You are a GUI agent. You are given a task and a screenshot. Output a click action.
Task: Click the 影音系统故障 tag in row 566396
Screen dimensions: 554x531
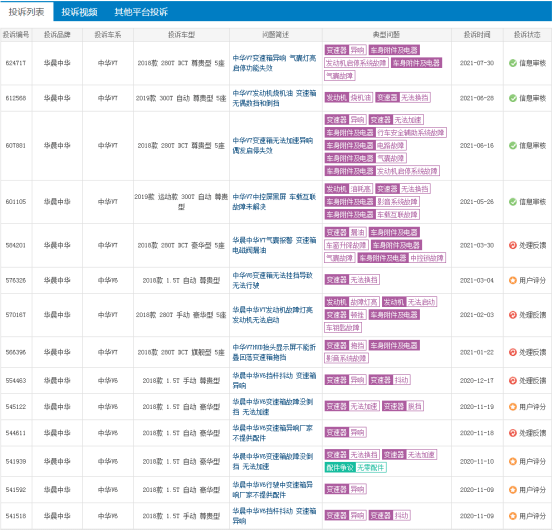click(x=346, y=358)
